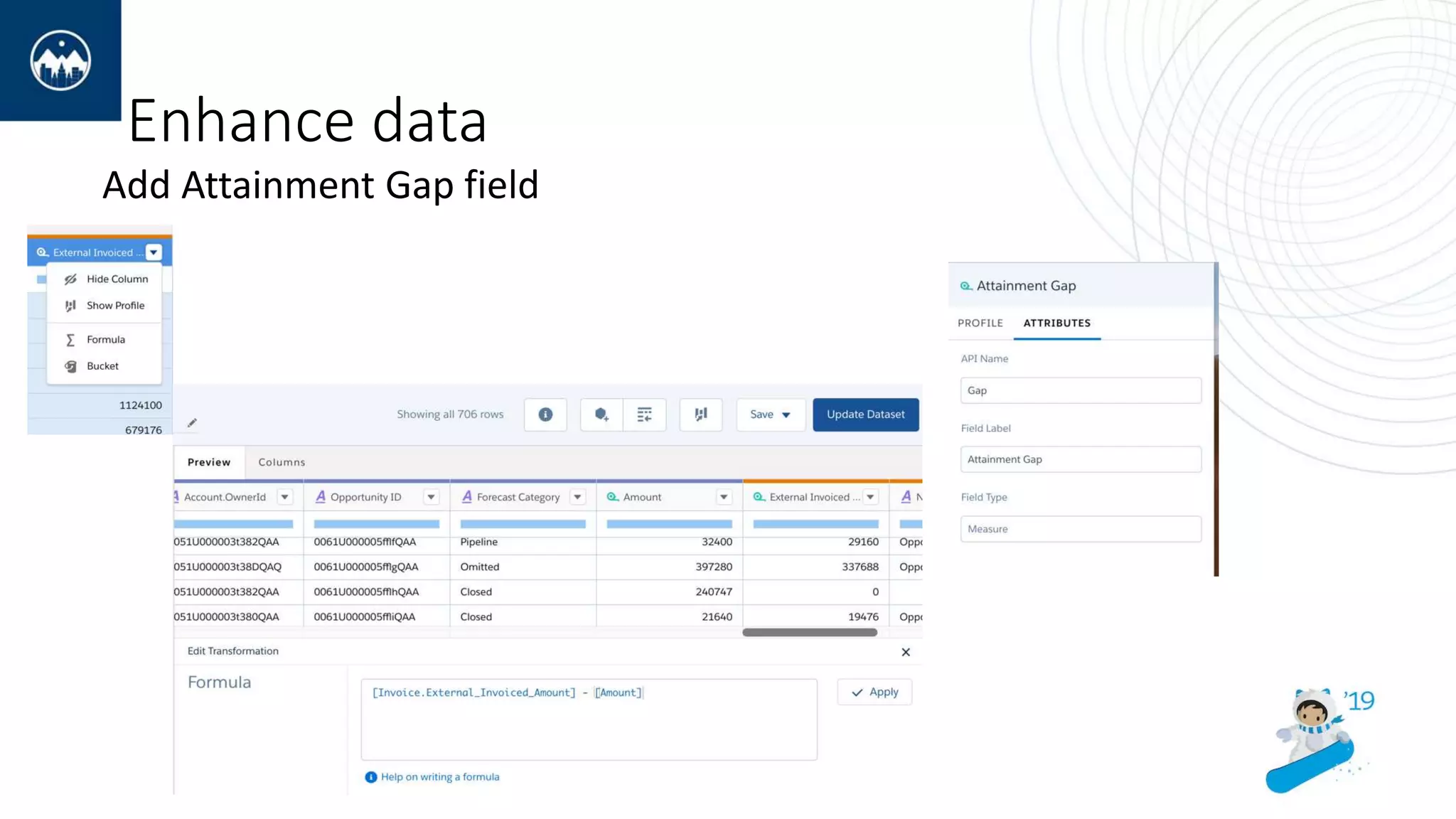Collapse External Invoiced dropdown in context menu header

[154, 252]
